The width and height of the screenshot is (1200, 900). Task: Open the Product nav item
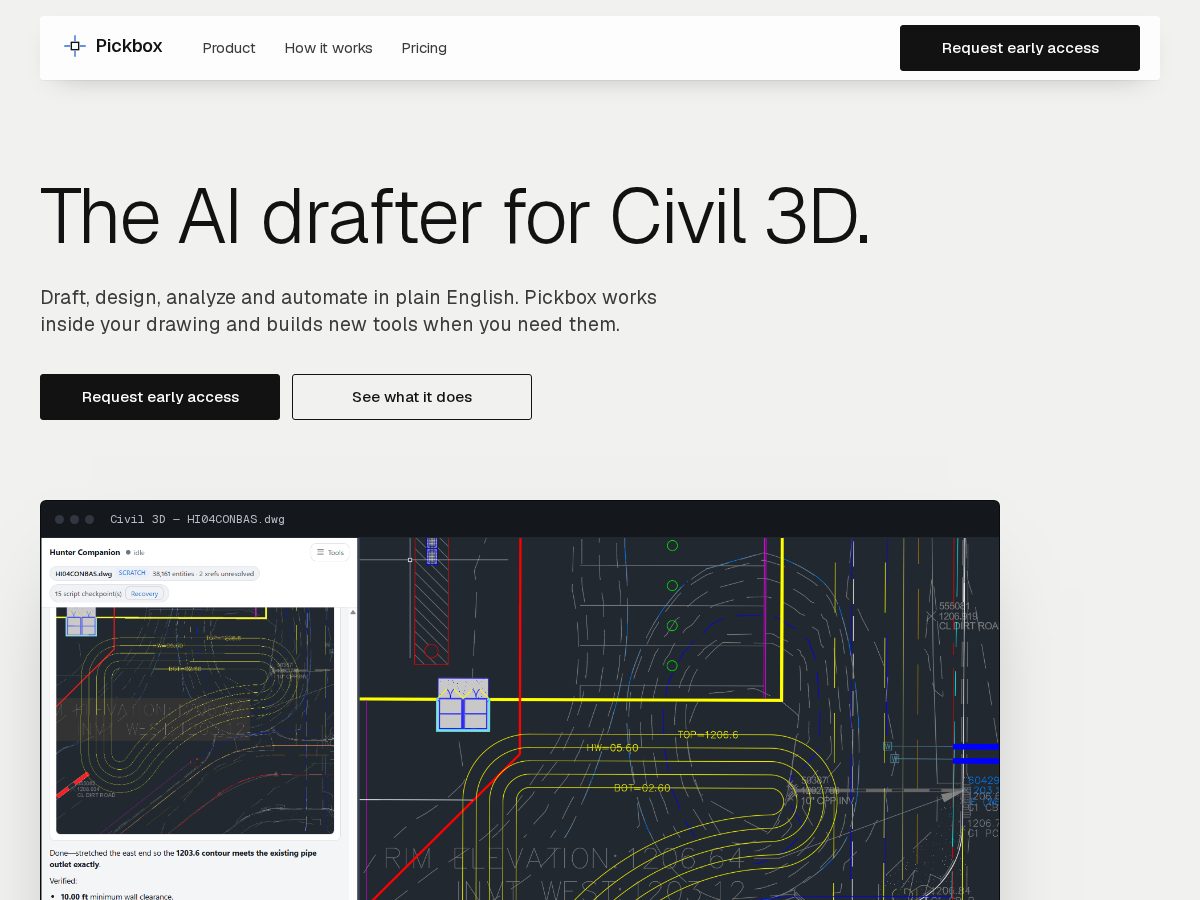(229, 48)
